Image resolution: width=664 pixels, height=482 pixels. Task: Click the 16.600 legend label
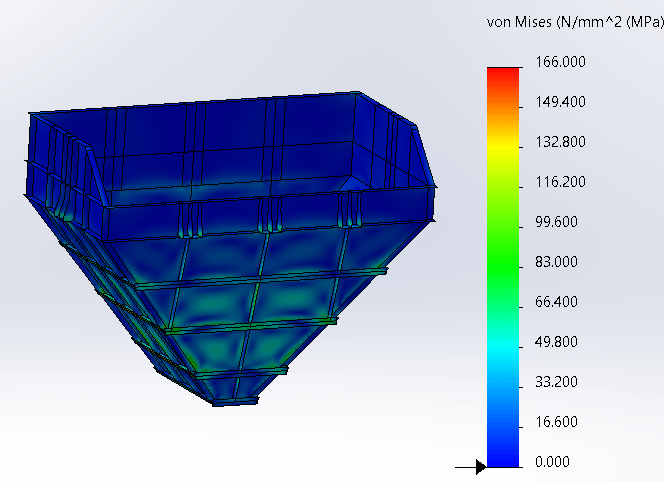point(556,422)
